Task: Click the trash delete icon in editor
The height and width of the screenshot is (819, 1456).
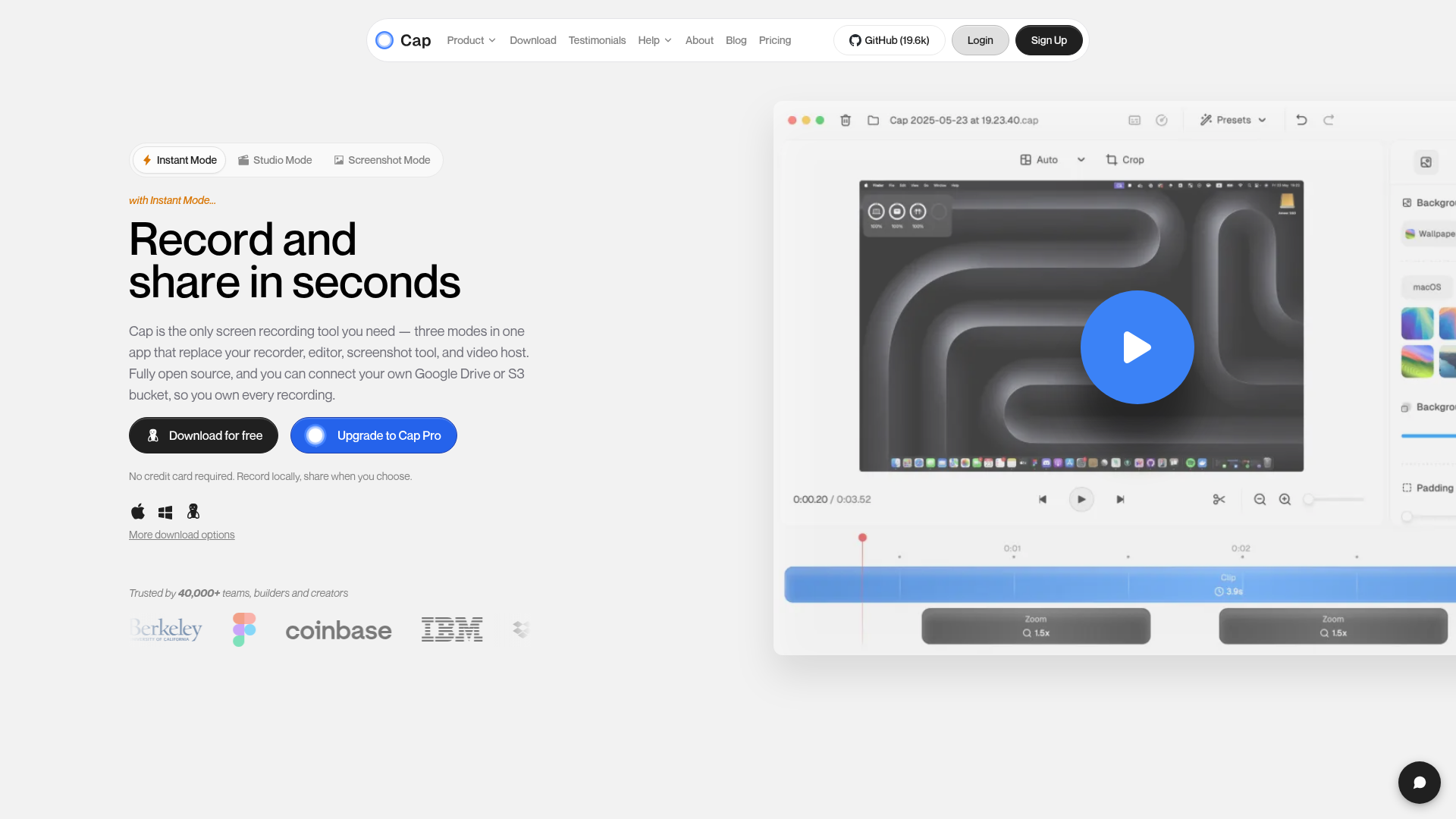Action: pos(846,120)
